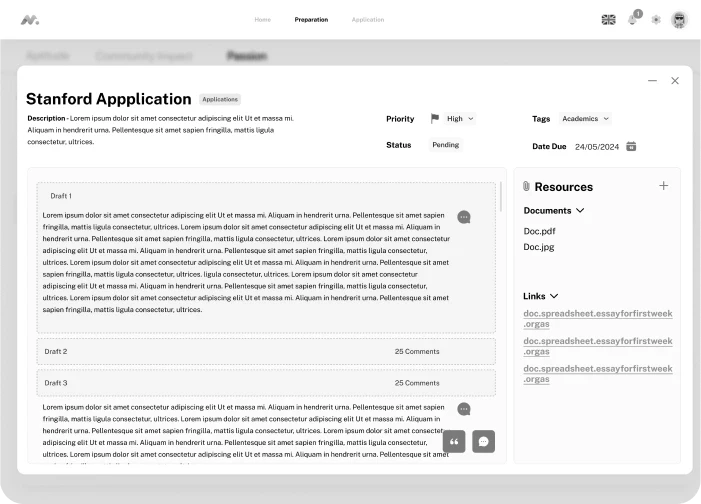Click the chat floating button
This screenshot has width=701, height=504.
click(483, 441)
